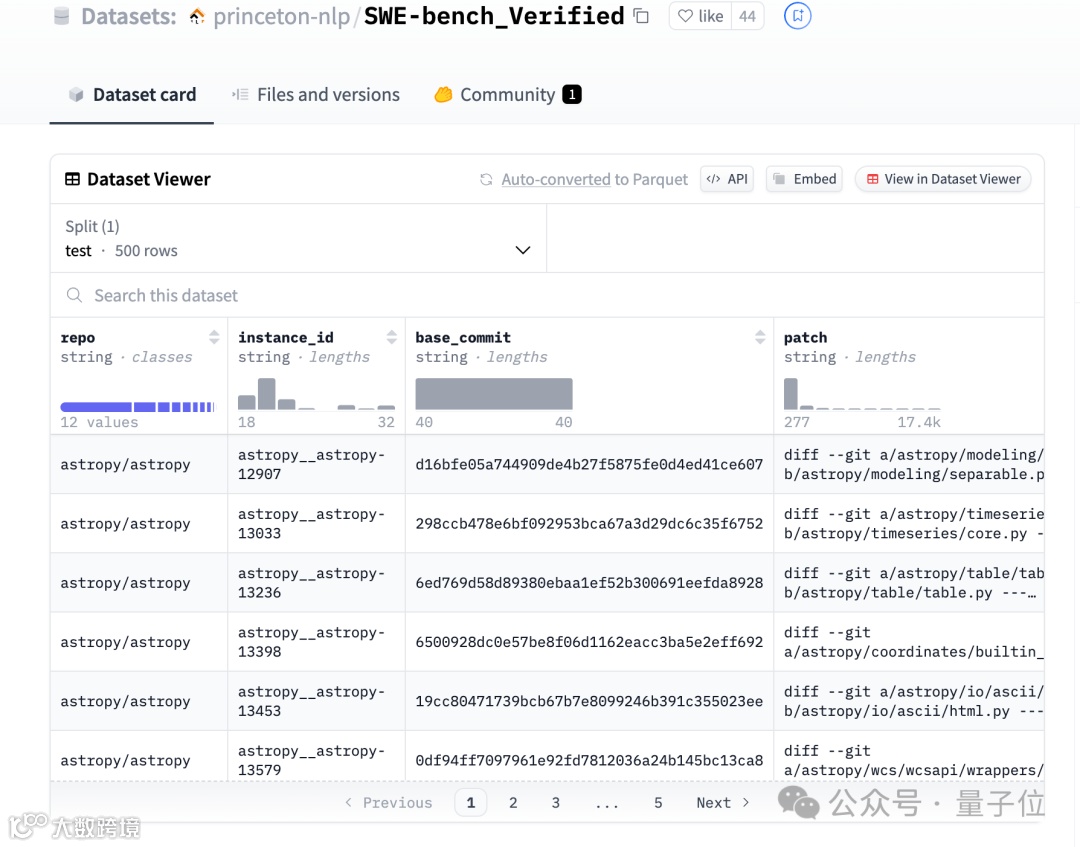Image resolution: width=1080 pixels, height=847 pixels.
Task: Click the base_commit lengths histogram bar
Action: pos(494,394)
